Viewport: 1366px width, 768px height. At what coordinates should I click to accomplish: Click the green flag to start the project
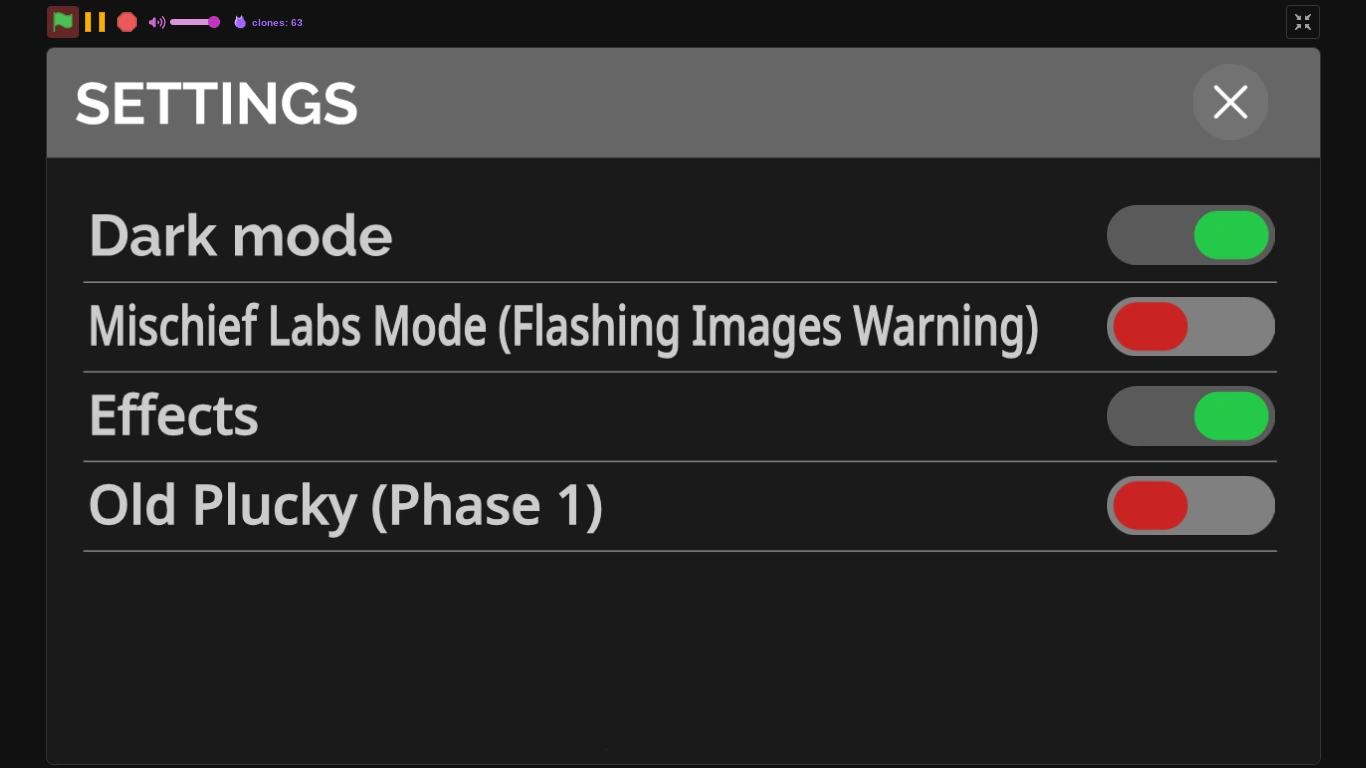pos(63,22)
